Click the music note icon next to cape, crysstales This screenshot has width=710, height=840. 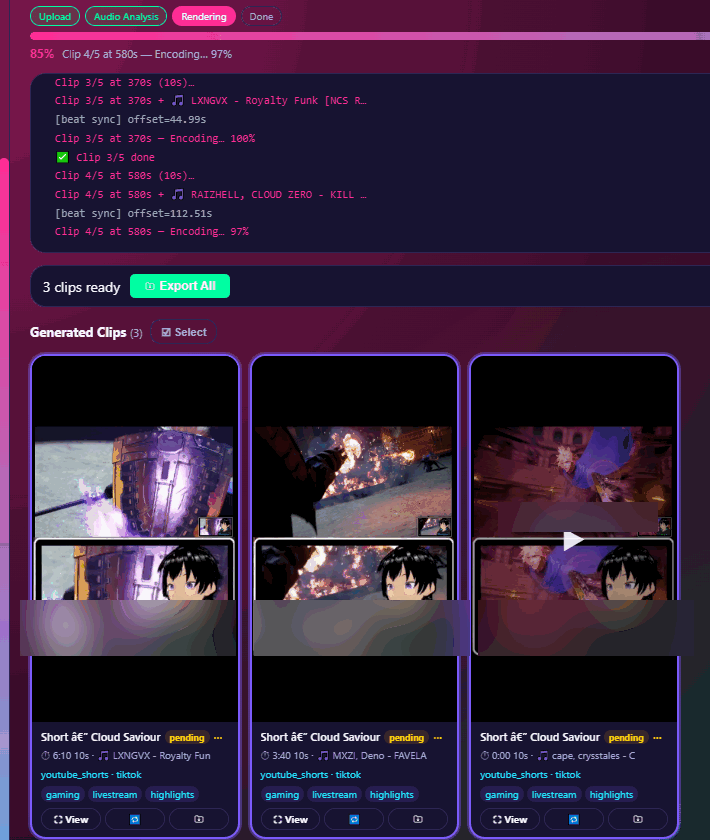(x=543, y=756)
